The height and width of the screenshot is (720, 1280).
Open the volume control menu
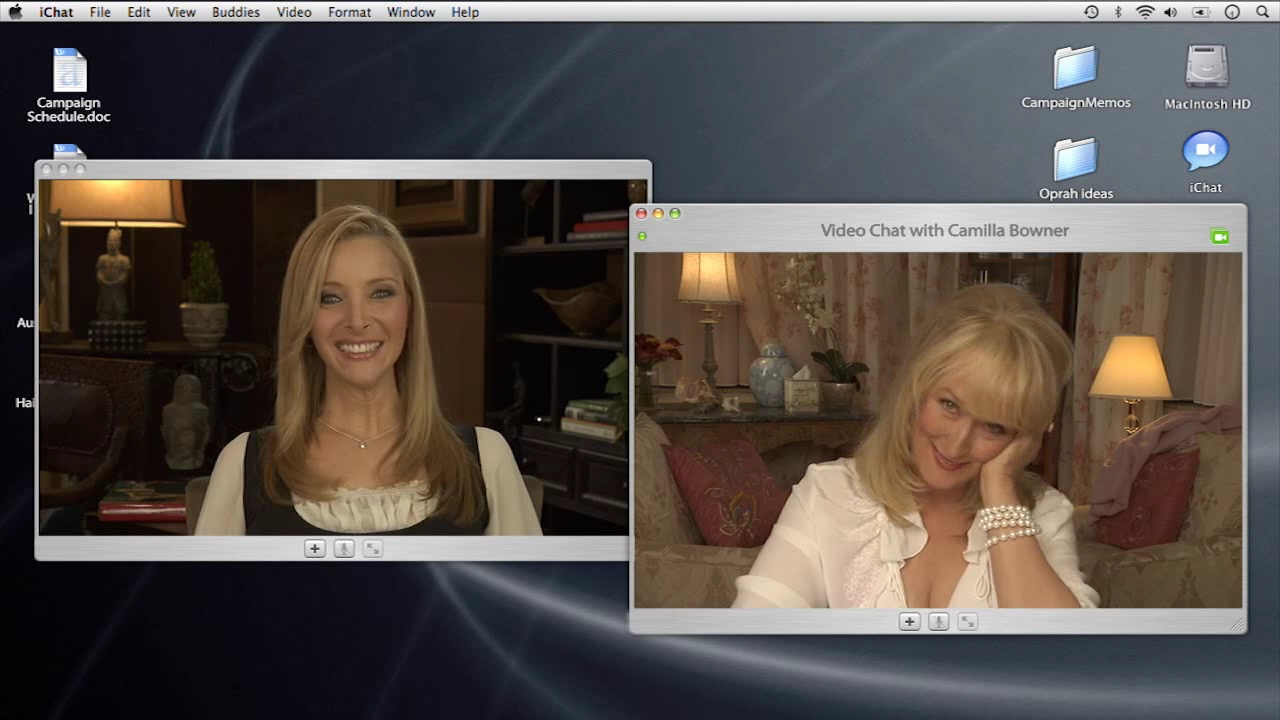tap(1171, 12)
